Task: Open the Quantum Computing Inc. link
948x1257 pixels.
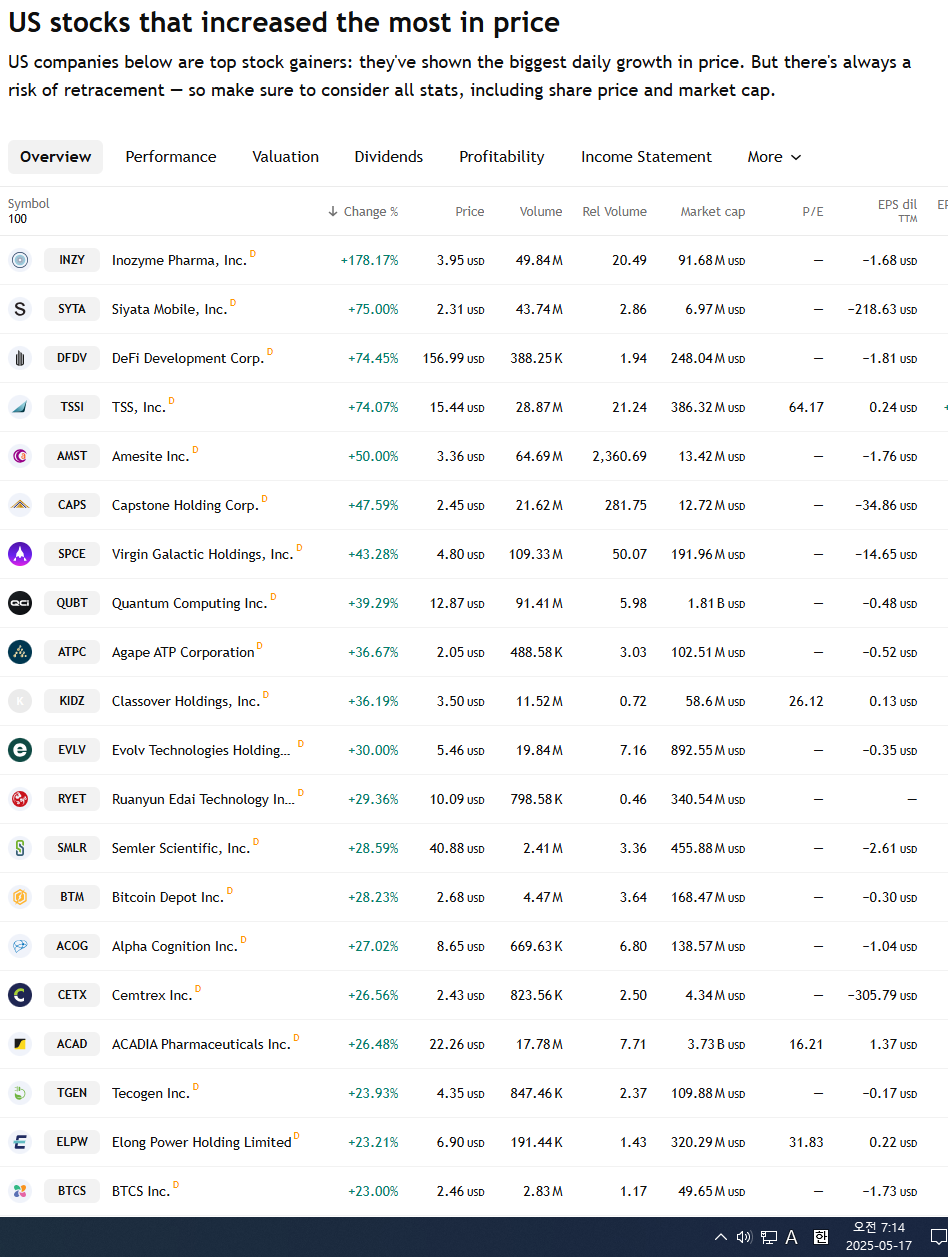Action: point(189,603)
